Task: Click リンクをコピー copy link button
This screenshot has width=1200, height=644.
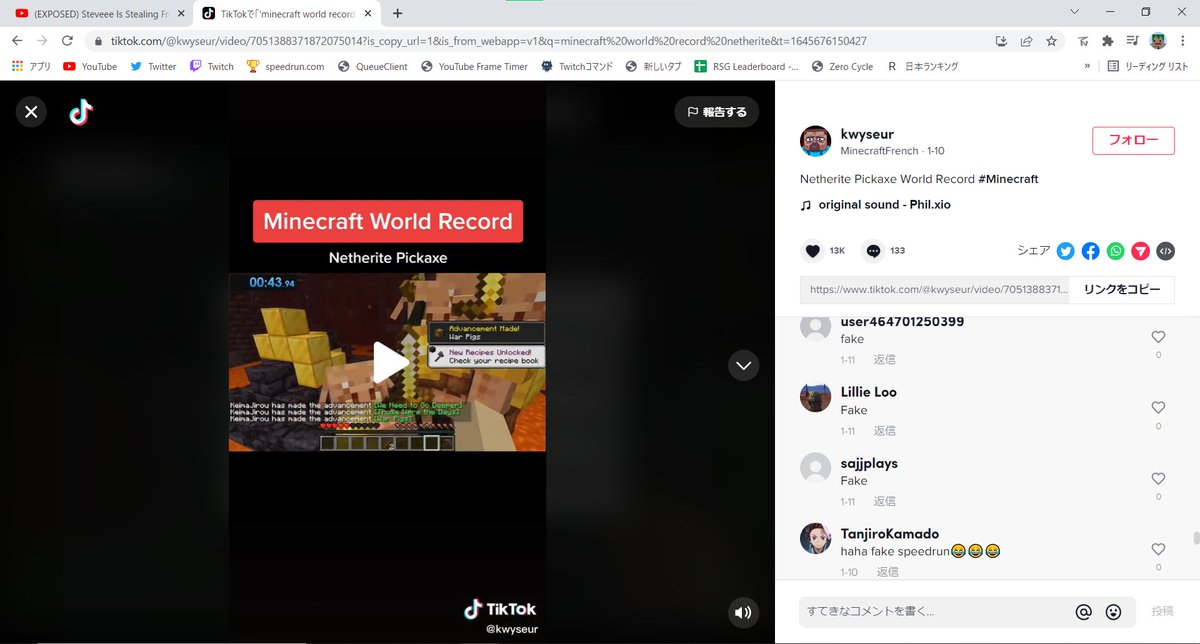Action: [1122, 290]
